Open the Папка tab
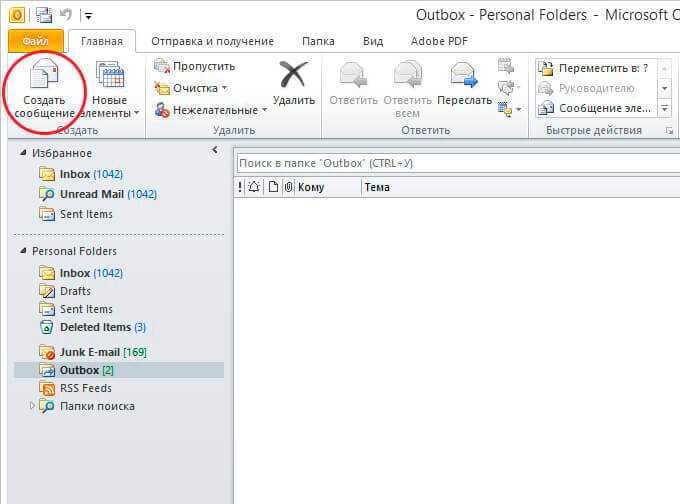Screen dimensions: 680x504 (x=318, y=41)
